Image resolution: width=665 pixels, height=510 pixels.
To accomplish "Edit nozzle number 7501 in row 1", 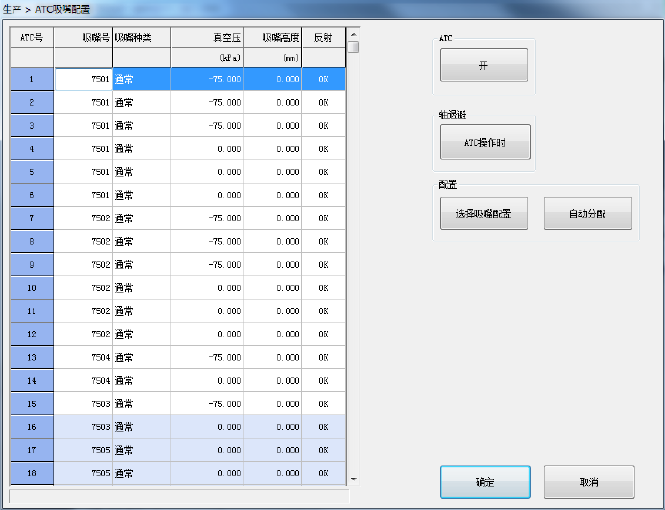I will pyautogui.click(x=83, y=79).
